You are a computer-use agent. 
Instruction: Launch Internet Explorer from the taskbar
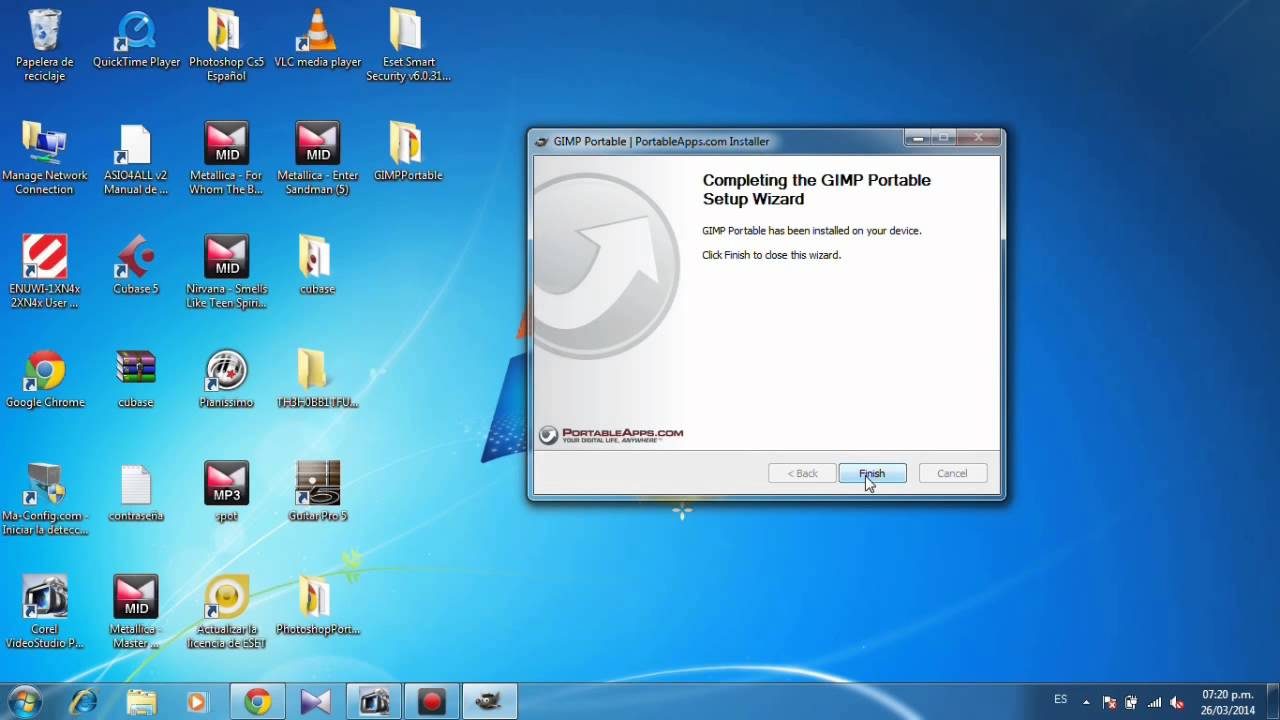83,702
